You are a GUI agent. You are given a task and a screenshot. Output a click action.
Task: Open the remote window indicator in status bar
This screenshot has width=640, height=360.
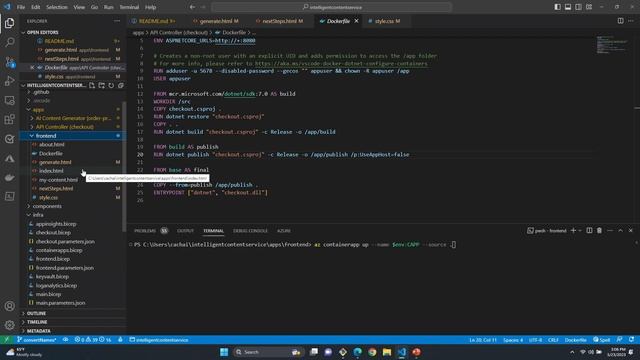[x=7, y=340]
